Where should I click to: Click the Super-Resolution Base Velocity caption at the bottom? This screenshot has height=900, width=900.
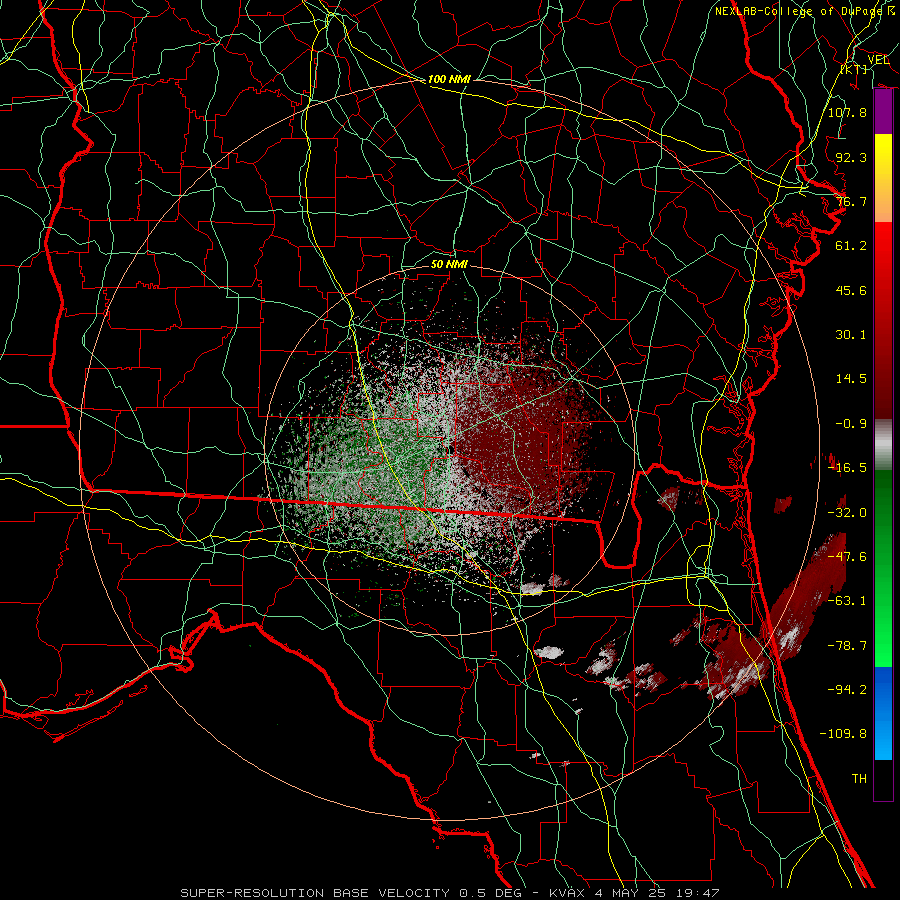(449, 893)
